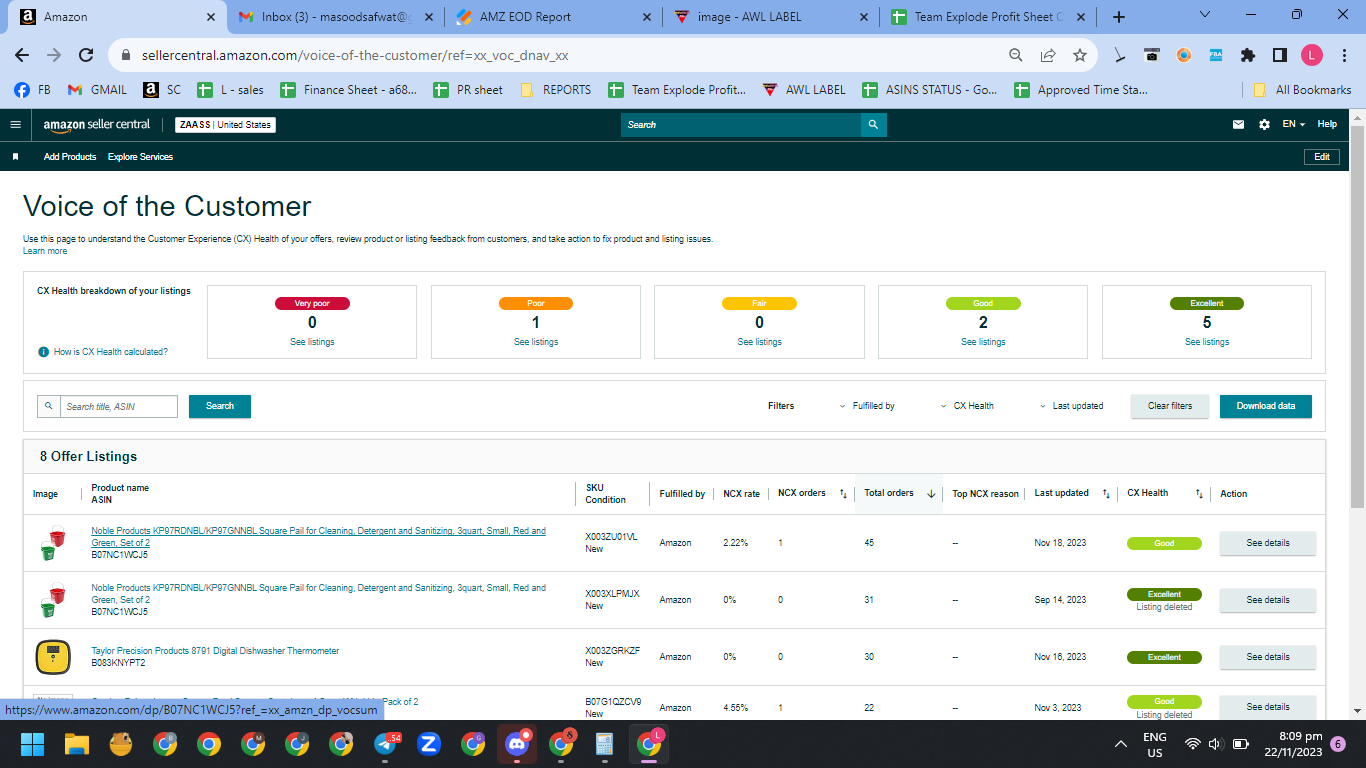Image resolution: width=1366 pixels, height=768 pixels.
Task: Click the info icon beside How is CX Health calculated
Action: click(x=43, y=352)
